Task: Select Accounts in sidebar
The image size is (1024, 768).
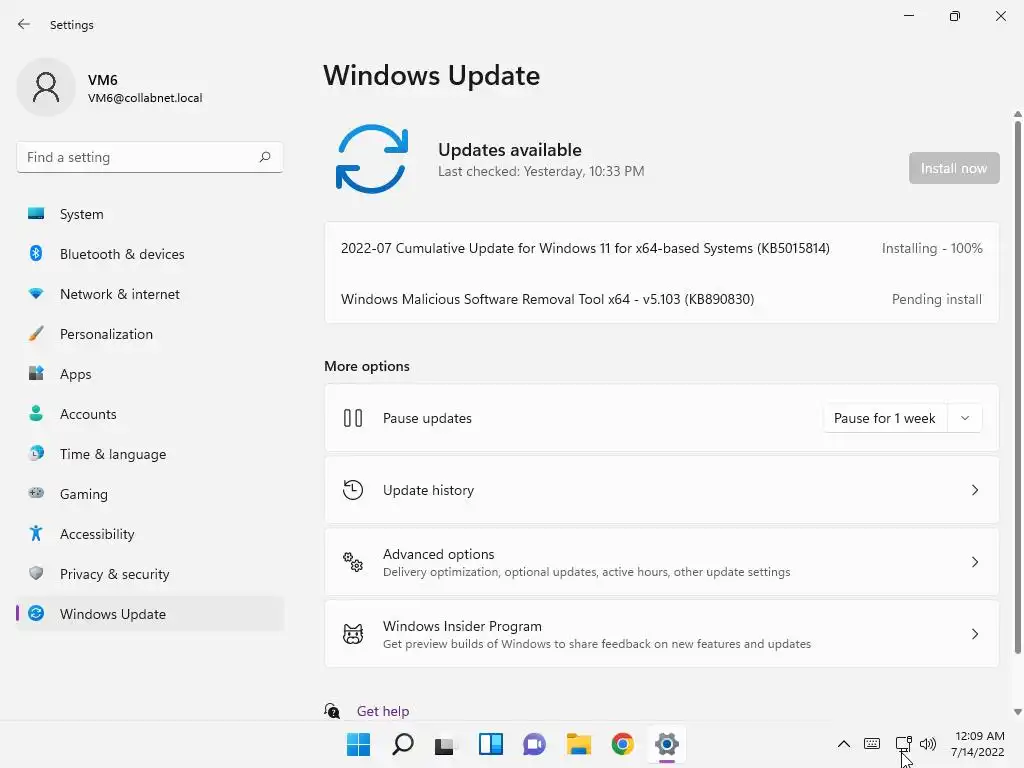Action: pos(150,414)
